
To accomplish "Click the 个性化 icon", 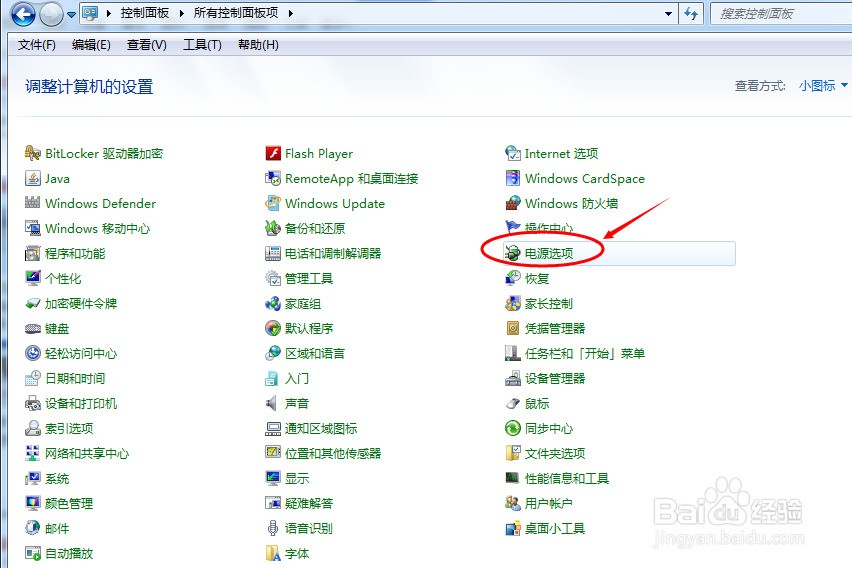I will coord(33,278).
